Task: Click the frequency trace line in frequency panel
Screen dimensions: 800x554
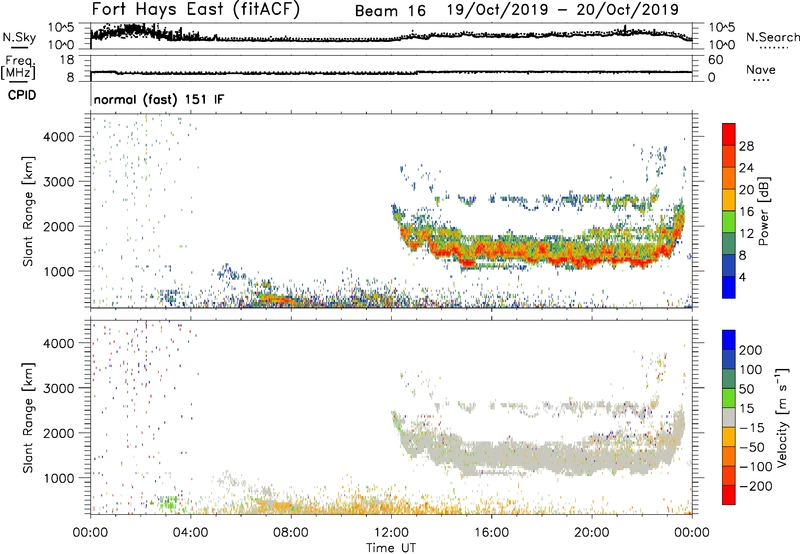Action: pos(391,72)
